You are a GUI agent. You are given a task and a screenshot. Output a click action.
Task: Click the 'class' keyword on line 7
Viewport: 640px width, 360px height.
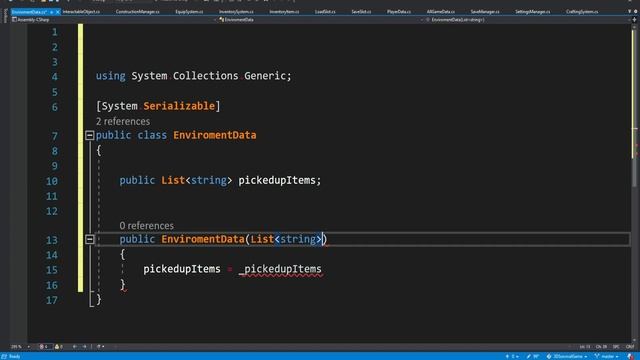[x=152, y=135]
